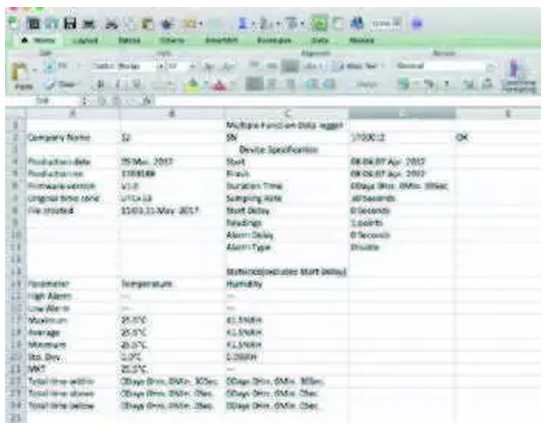Screen dimensions: 557x444
Task: Select the cell containing Temperature
Action: click(x=172, y=284)
